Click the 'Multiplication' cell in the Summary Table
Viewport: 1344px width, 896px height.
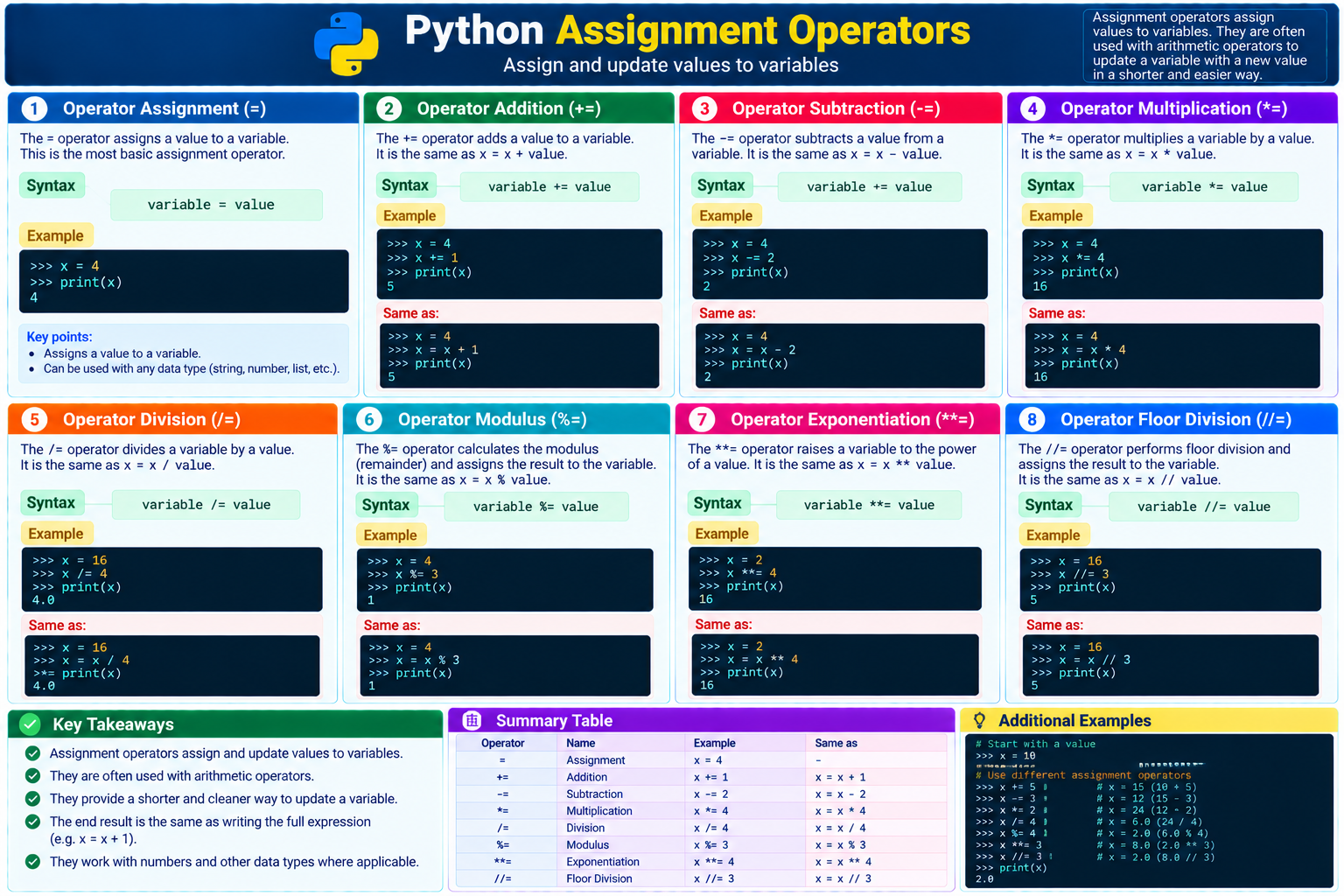pos(599,811)
